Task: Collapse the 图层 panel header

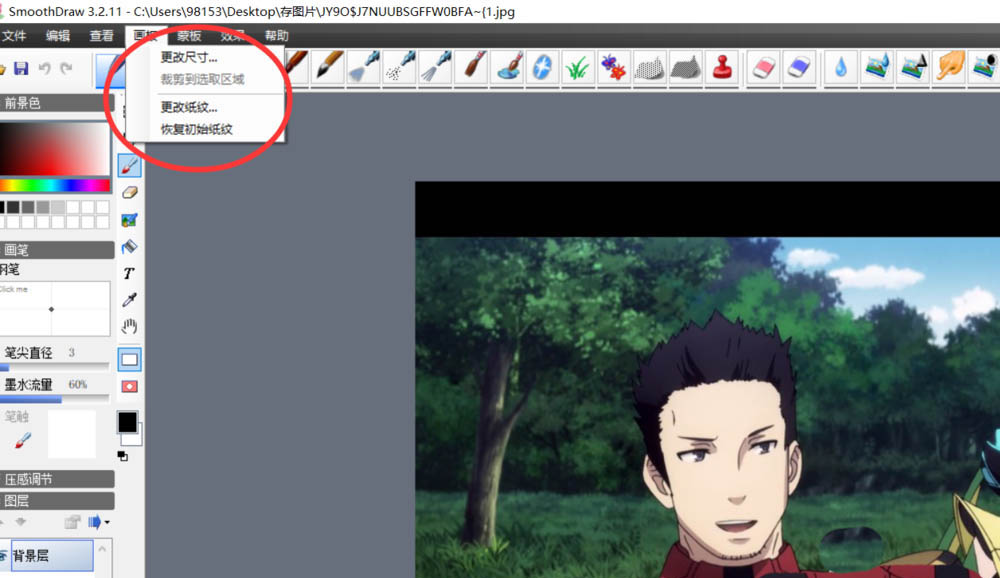Action: click(57, 501)
